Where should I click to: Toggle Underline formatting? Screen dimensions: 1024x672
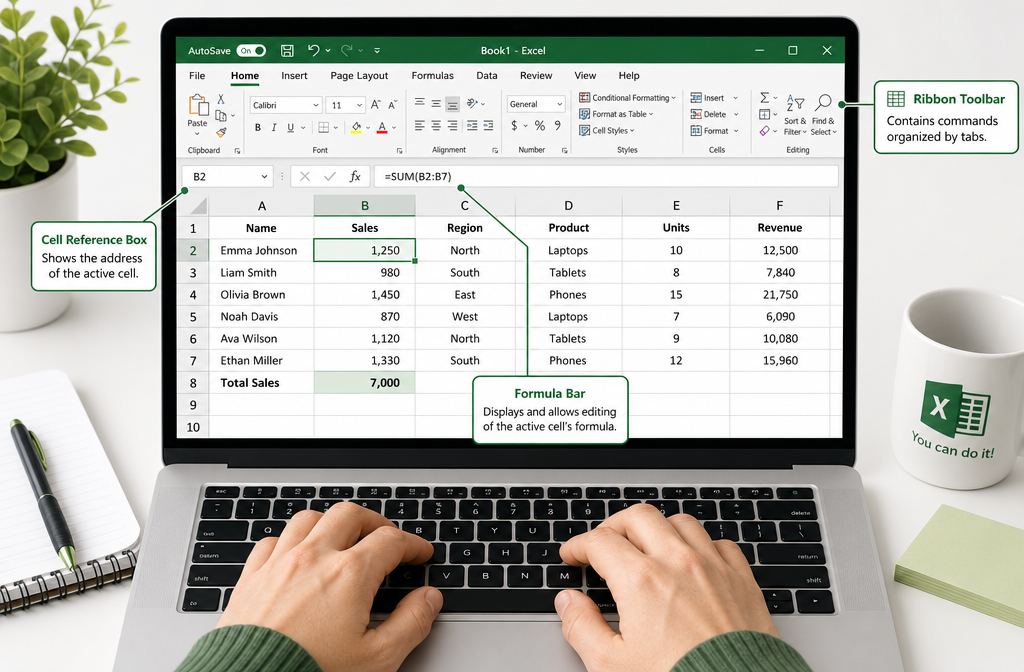(x=291, y=127)
